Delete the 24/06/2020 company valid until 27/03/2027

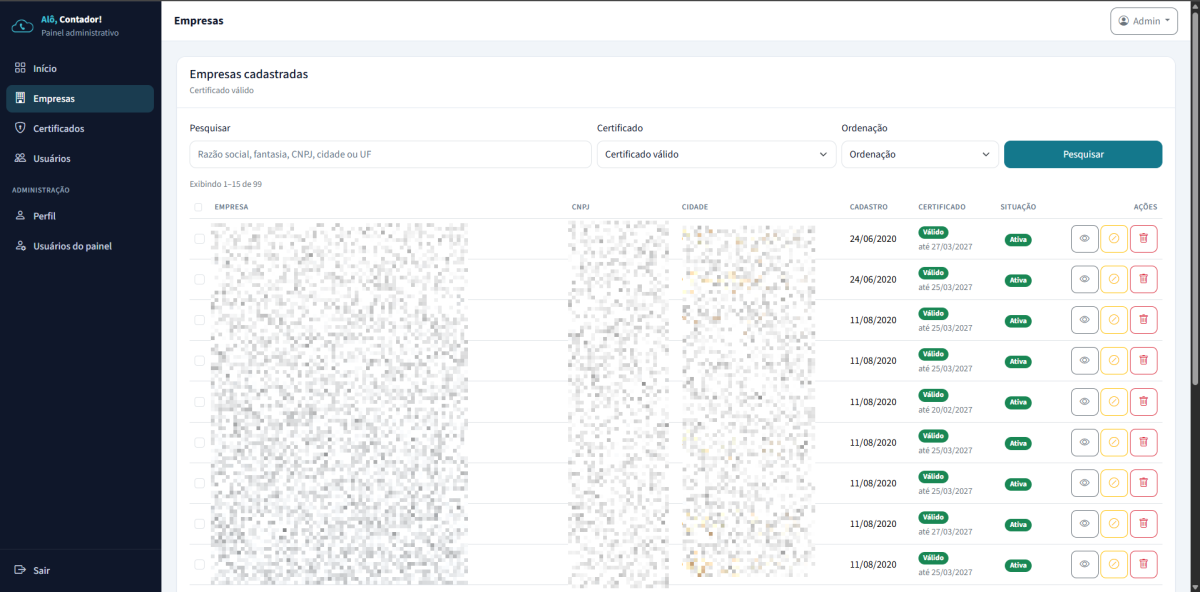(x=1144, y=239)
